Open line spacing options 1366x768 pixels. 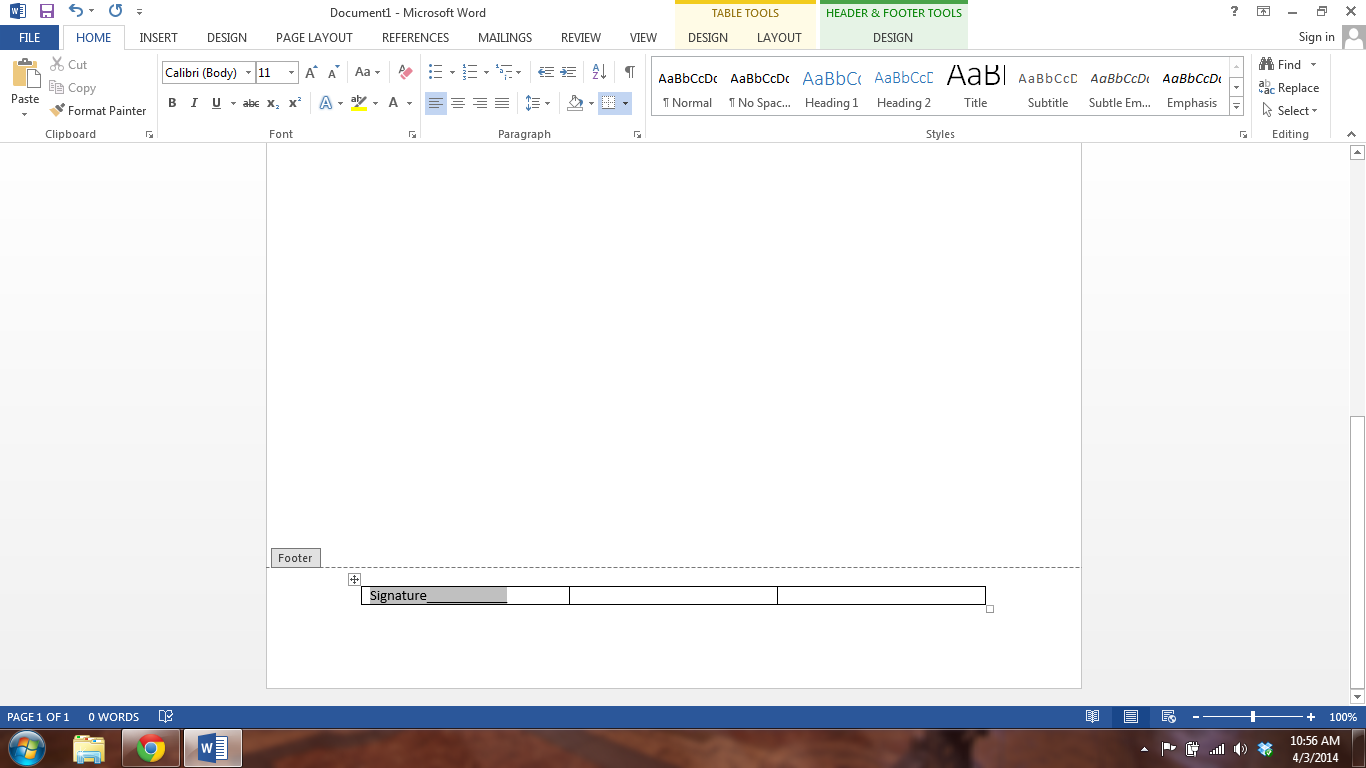tap(537, 103)
